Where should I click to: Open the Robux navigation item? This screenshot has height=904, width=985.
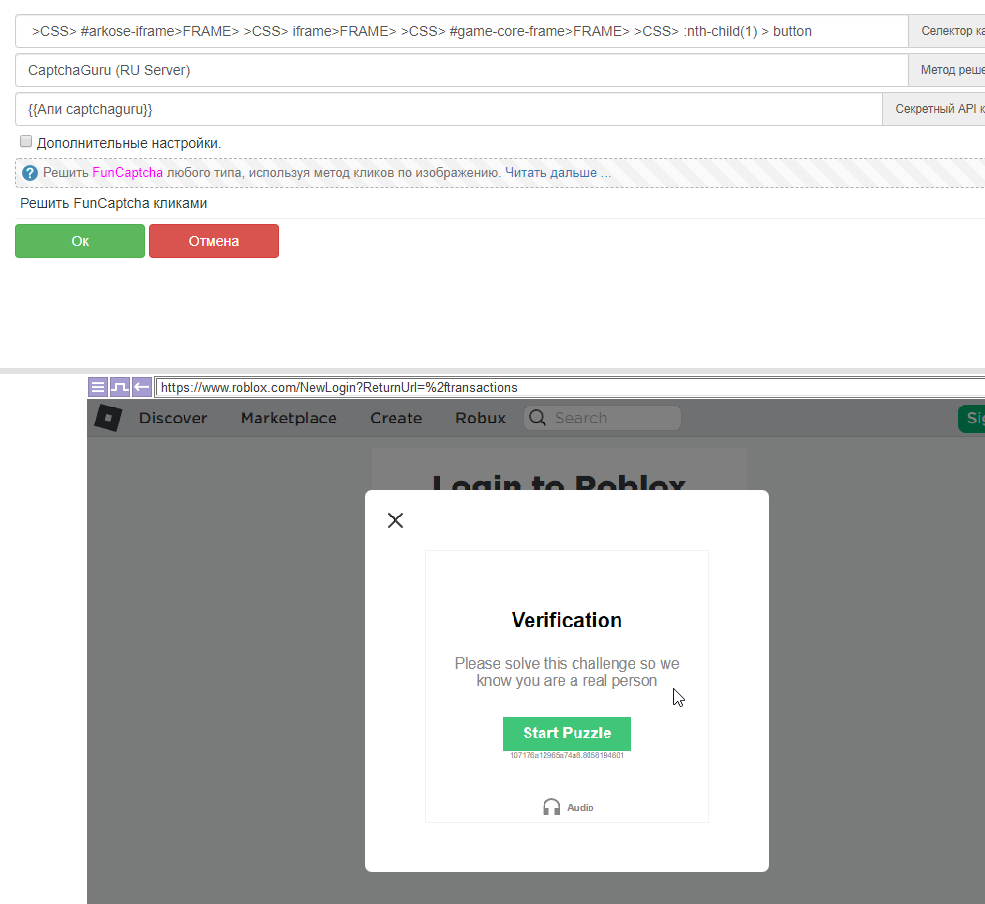480,418
